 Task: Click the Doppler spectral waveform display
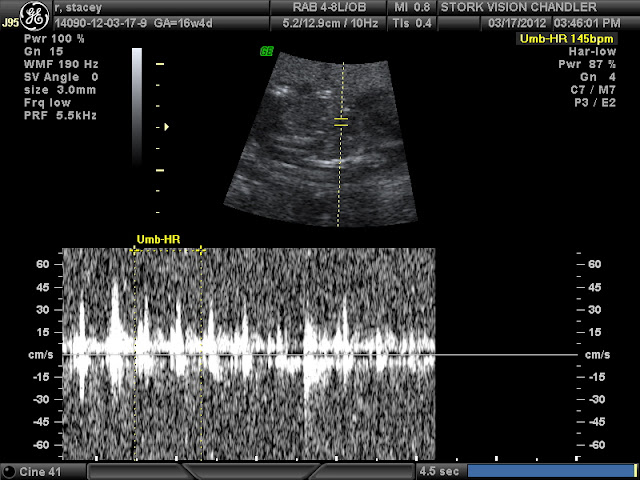click(249, 354)
